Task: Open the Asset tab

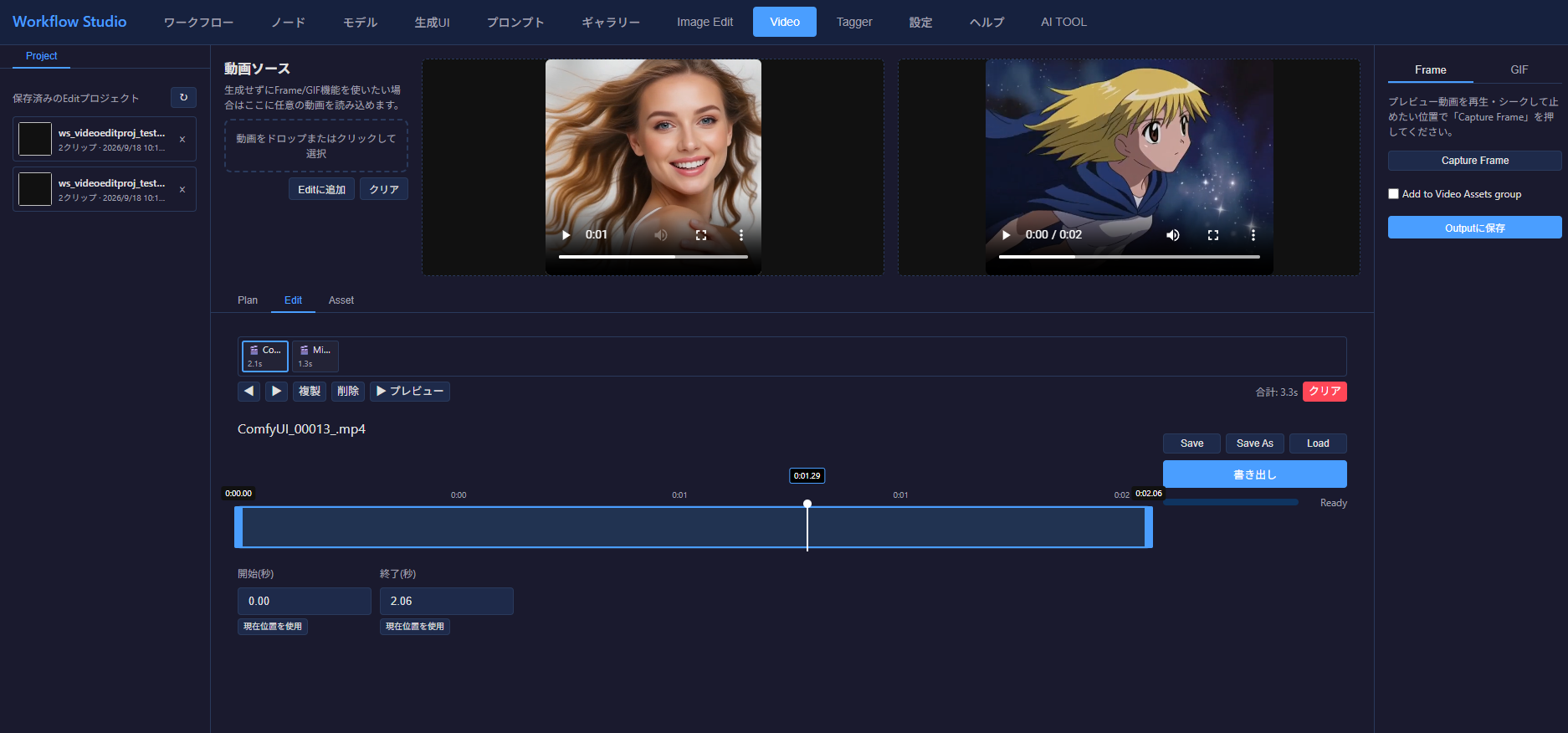Action: click(x=341, y=300)
